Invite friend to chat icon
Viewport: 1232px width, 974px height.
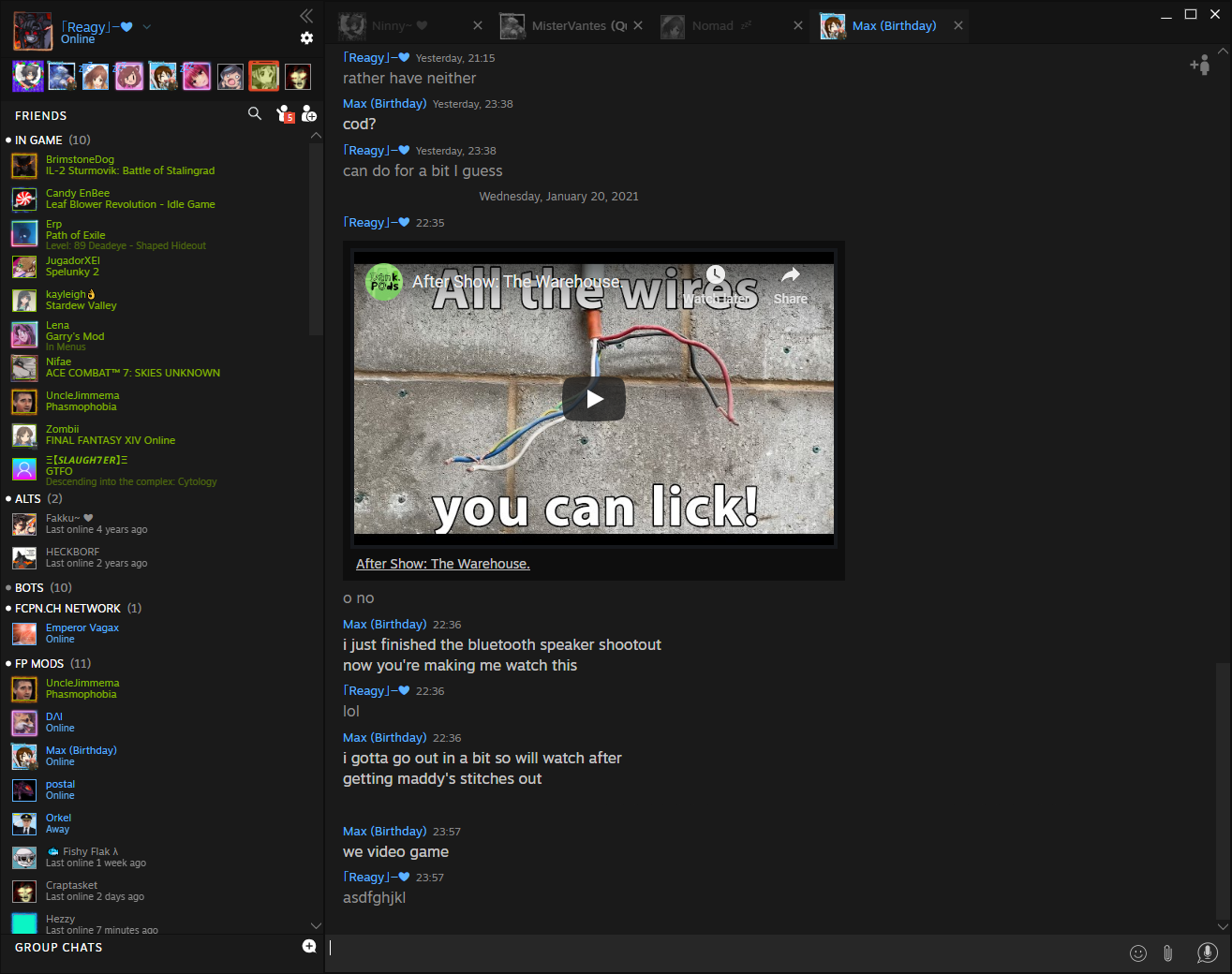coord(1200,65)
